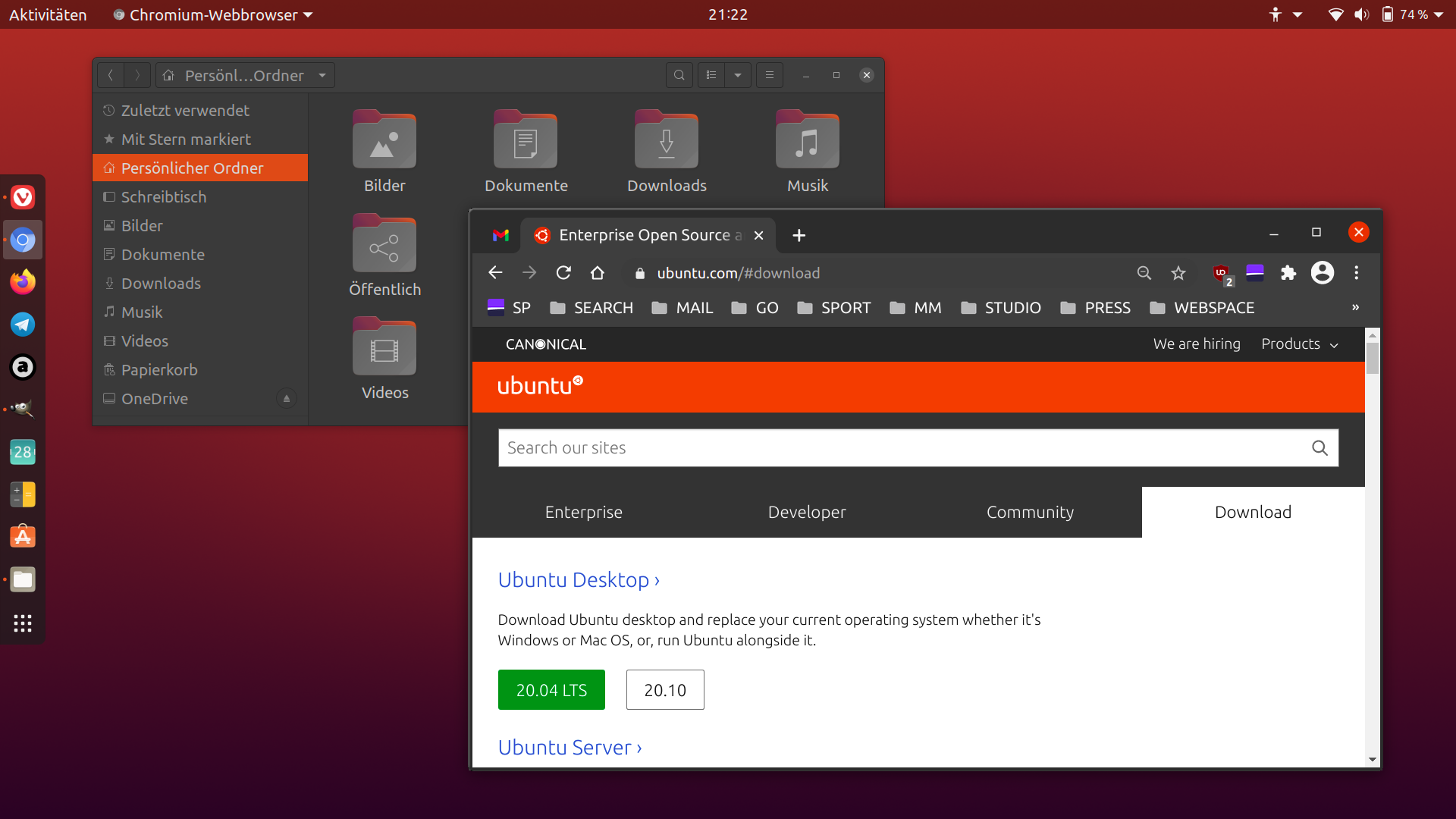Image resolution: width=1456 pixels, height=819 pixels.
Task: Switch the file manager to list view
Action: (x=711, y=75)
